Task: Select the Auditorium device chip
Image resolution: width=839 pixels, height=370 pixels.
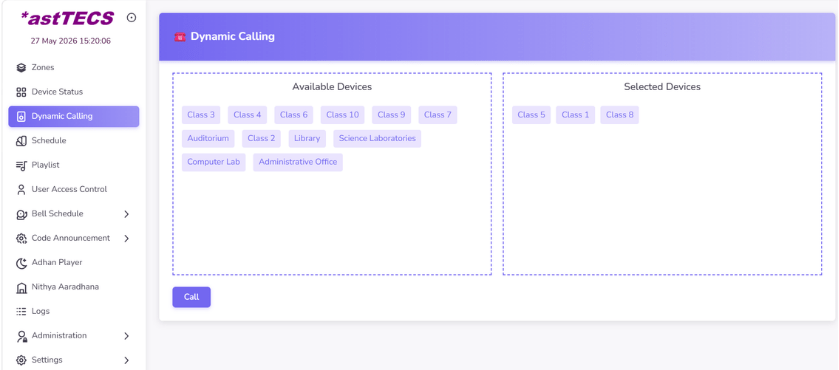Action: pyautogui.click(x=208, y=139)
